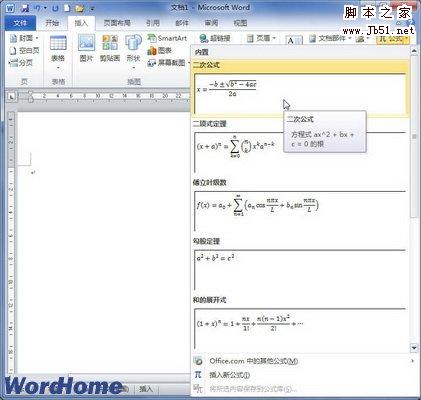Switch to the 审阅 (Review) ribbon tab
Viewport: 421px width, 400px height.
pos(211,23)
